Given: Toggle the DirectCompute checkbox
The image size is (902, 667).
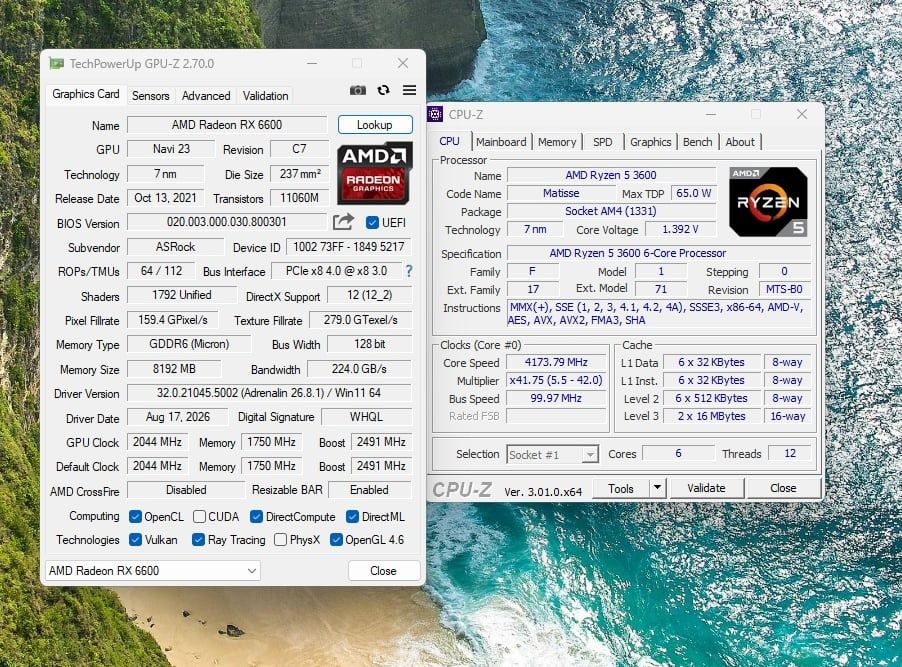Looking at the screenshot, I should pyautogui.click(x=257, y=517).
